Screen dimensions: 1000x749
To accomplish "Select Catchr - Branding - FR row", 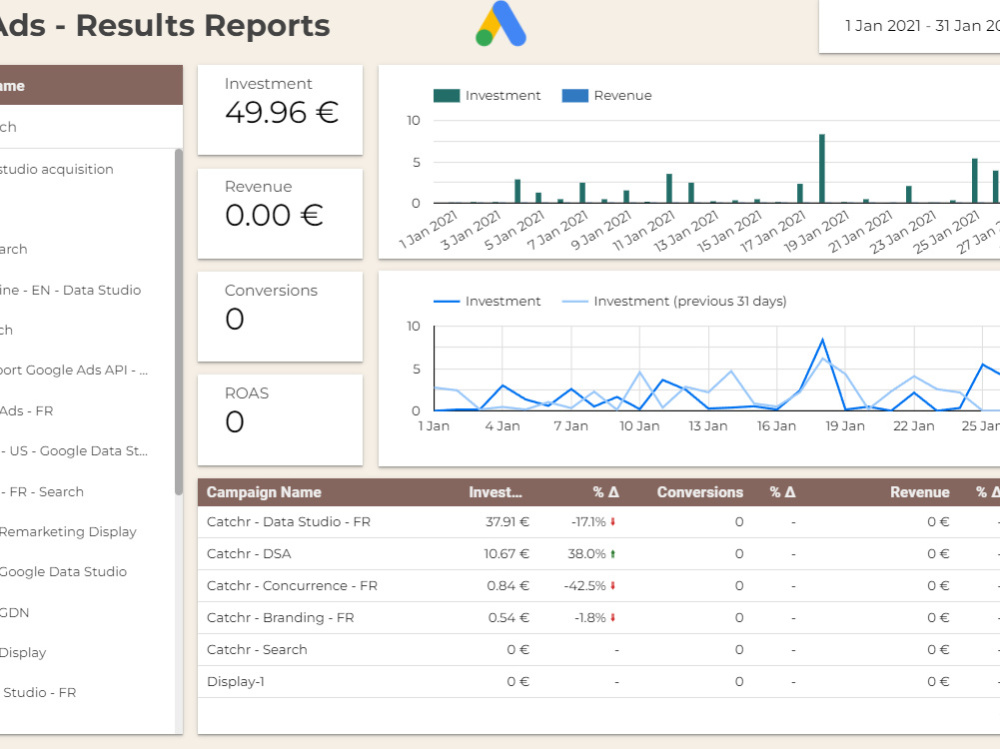I will tap(599, 618).
